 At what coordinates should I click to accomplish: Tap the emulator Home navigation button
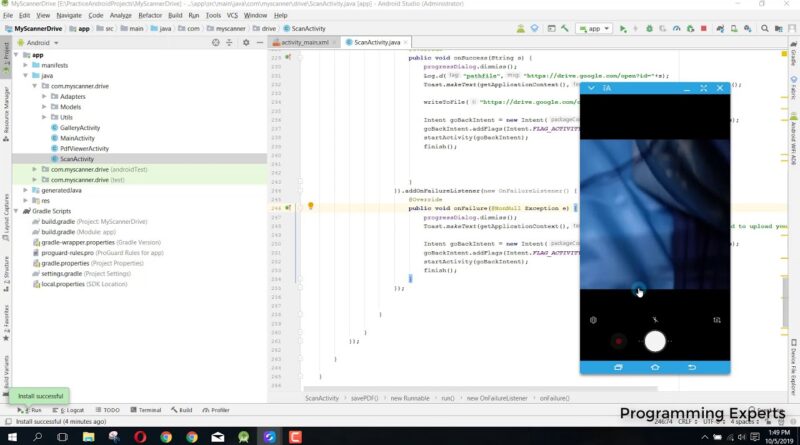tap(655, 367)
